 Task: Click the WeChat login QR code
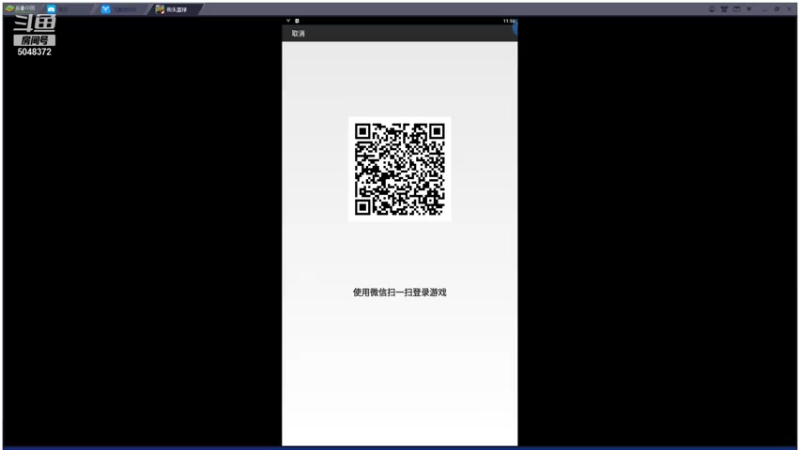click(x=399, y=169)
